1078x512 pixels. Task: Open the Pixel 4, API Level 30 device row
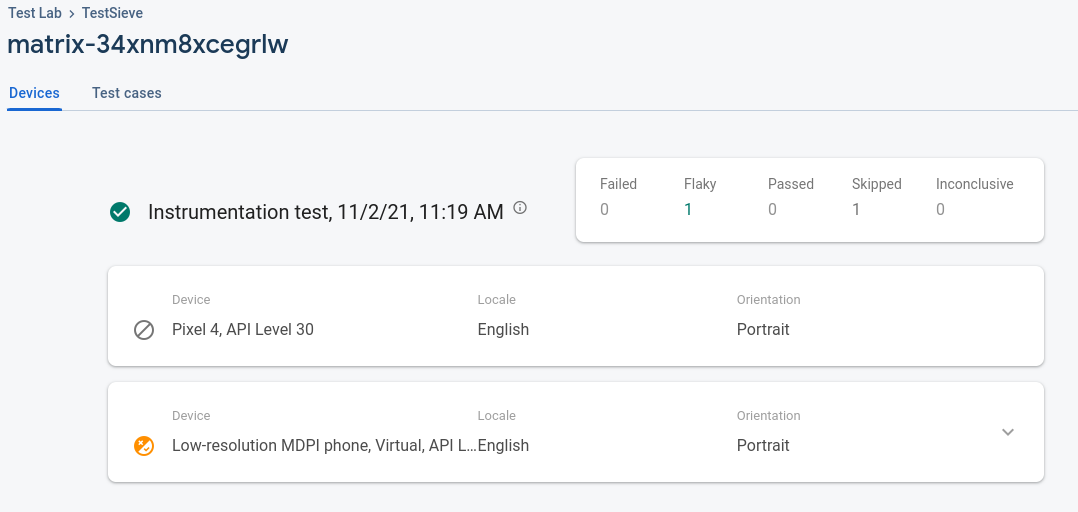[x=243, y=330]
